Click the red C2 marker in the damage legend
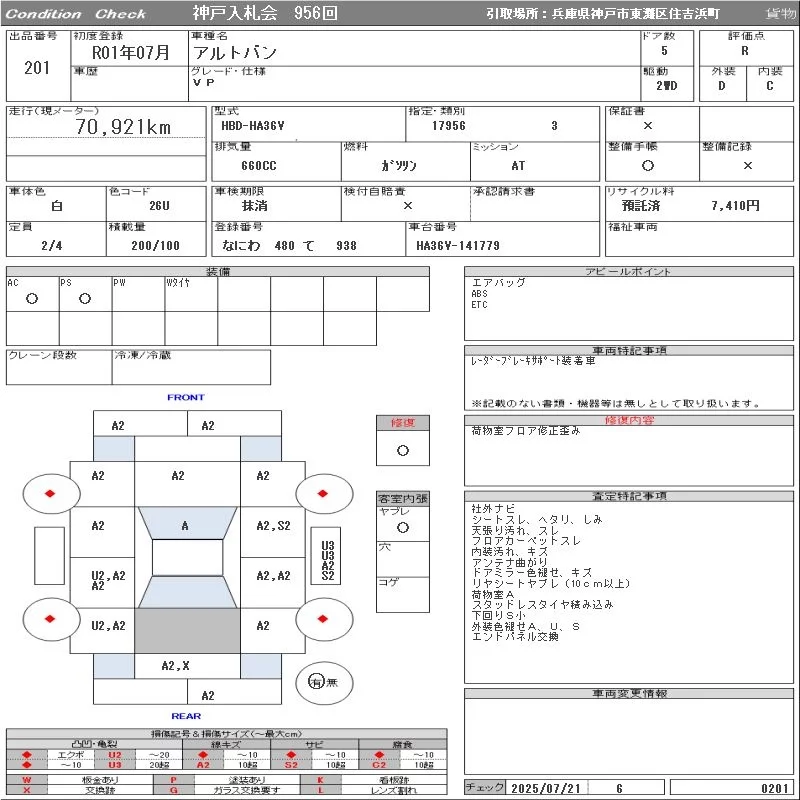 (379, 764)
